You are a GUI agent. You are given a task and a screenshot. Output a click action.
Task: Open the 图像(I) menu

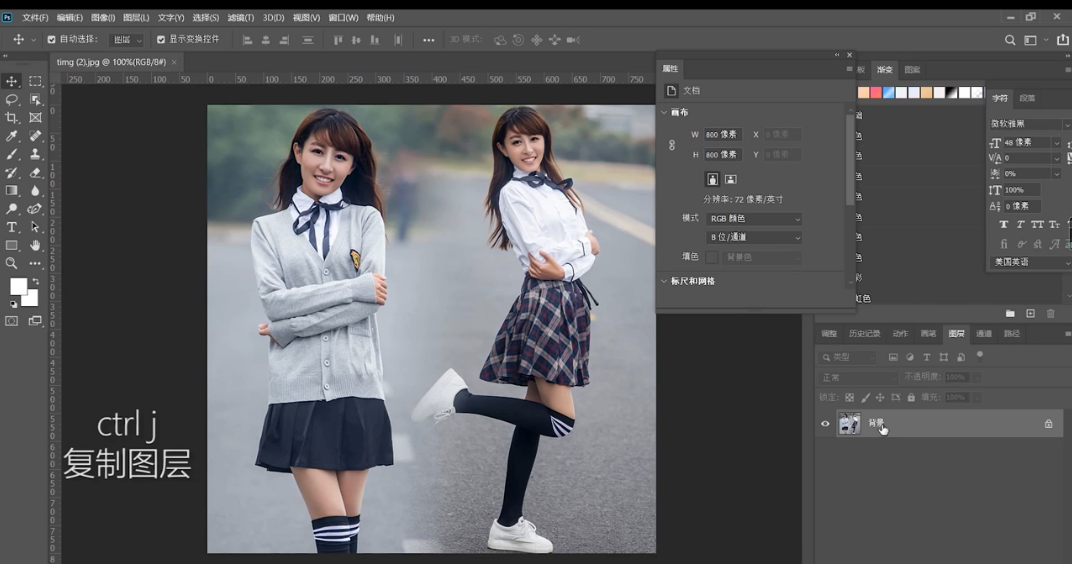tap(103, 18)
